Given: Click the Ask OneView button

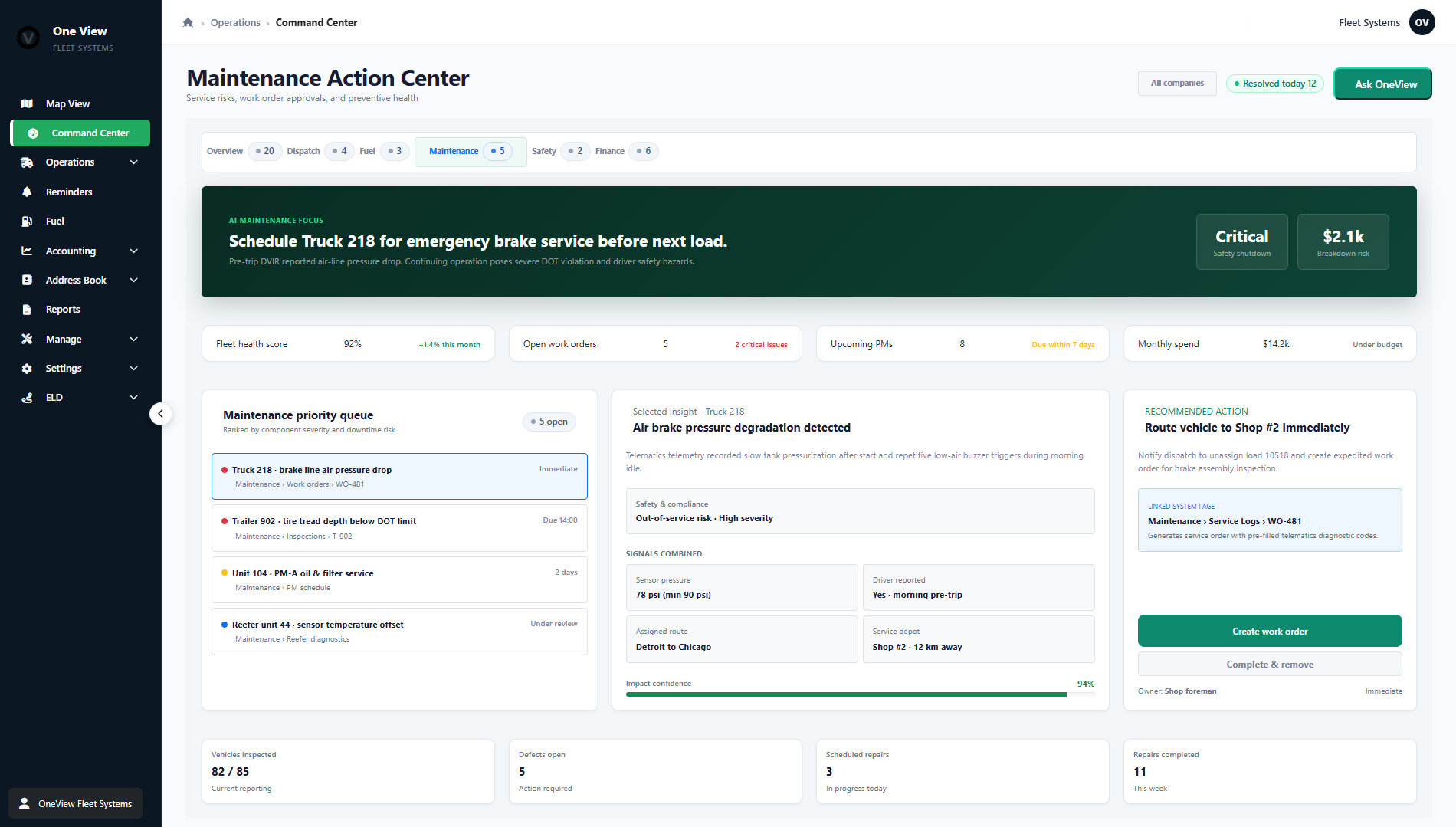Looking at the screenshot, I should 1383,84.
